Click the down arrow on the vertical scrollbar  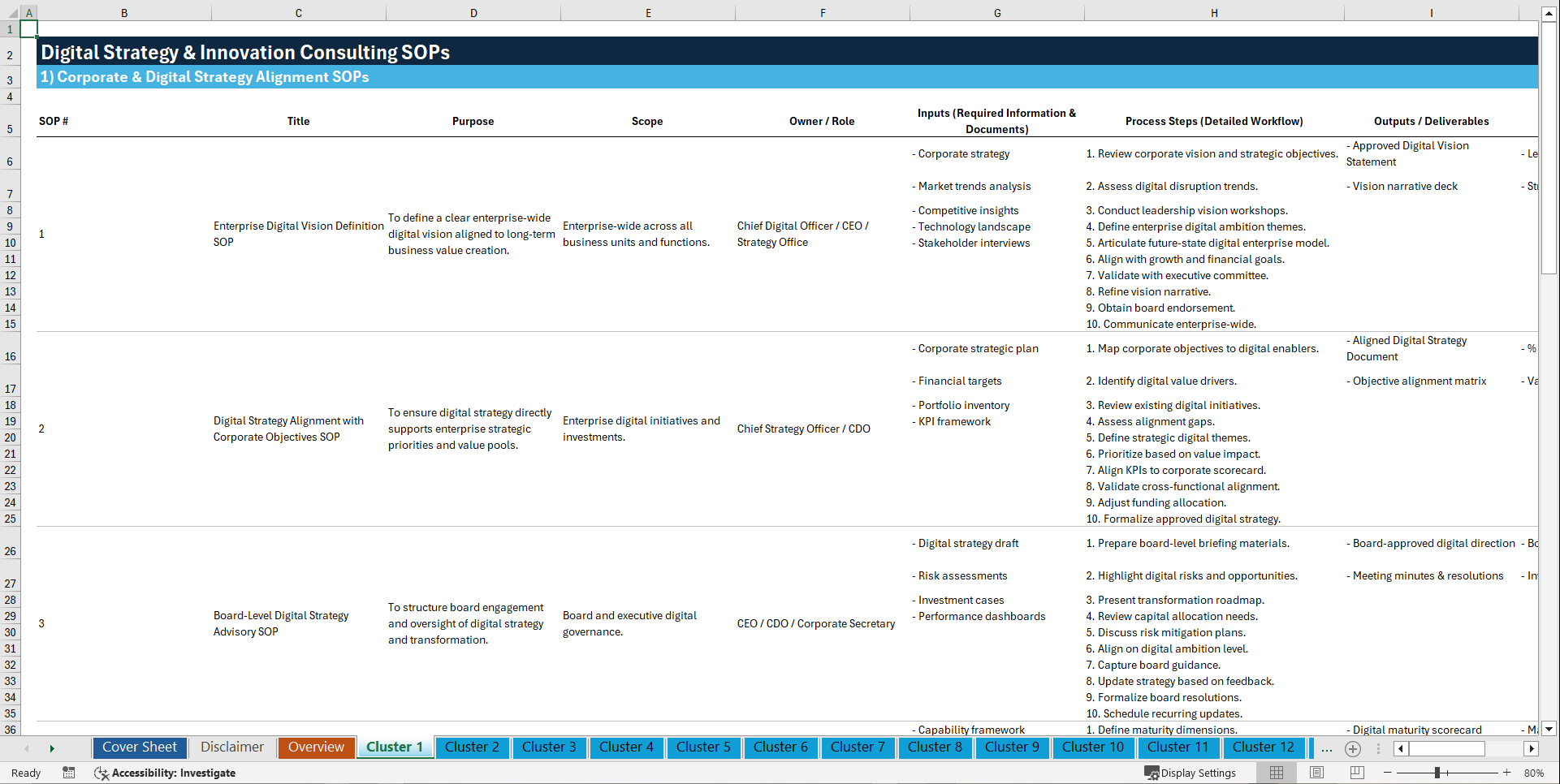[x=1549, y=729]
